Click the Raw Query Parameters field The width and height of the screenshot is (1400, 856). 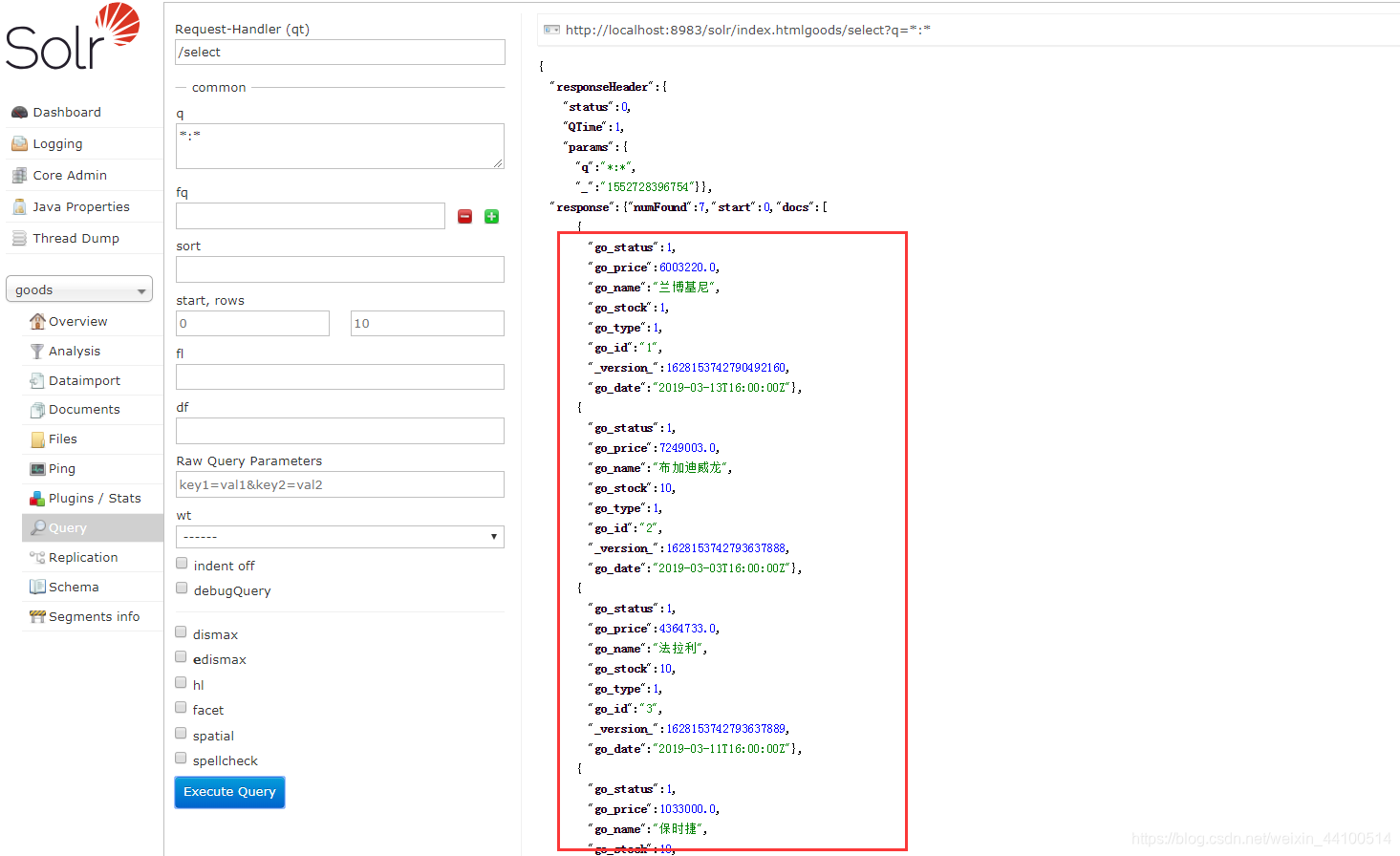[340, 484]
